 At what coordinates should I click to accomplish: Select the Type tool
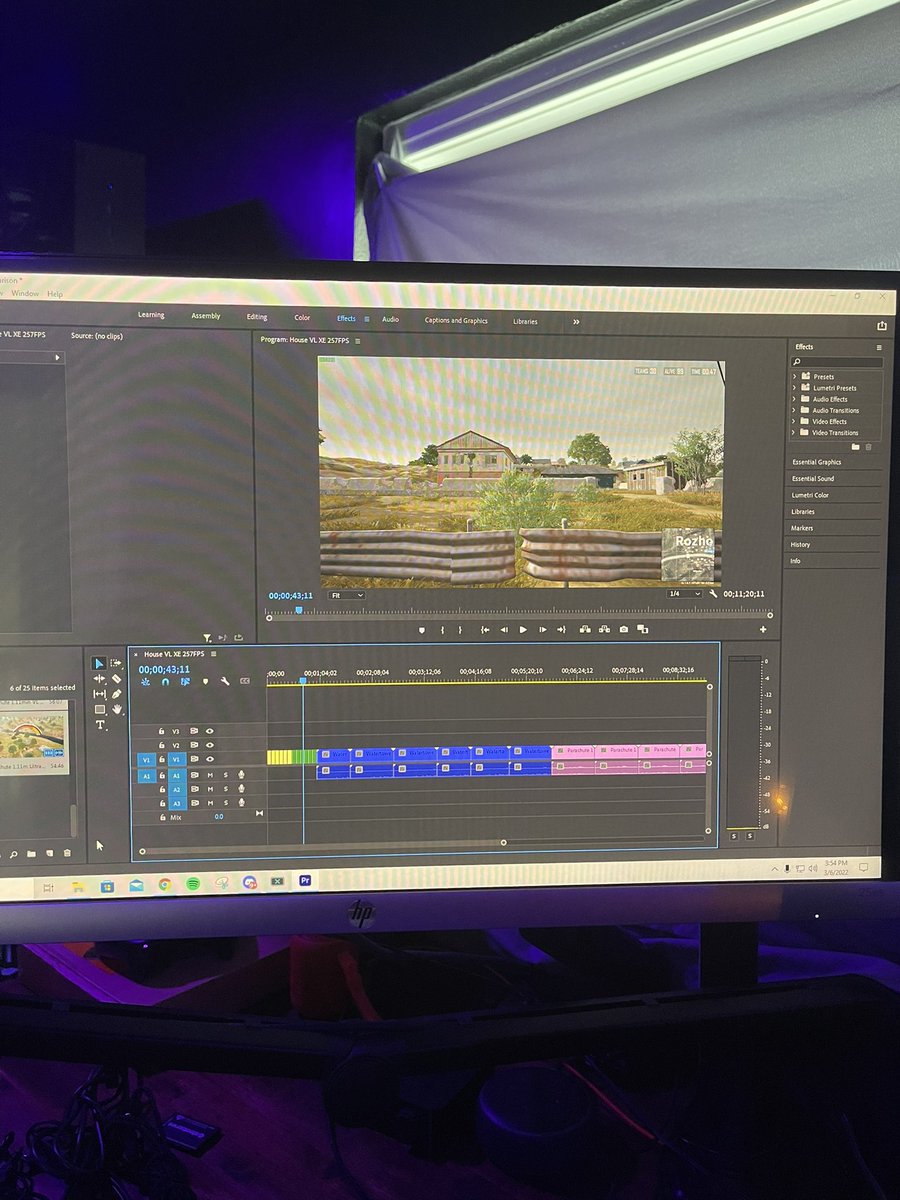(100, 725)
